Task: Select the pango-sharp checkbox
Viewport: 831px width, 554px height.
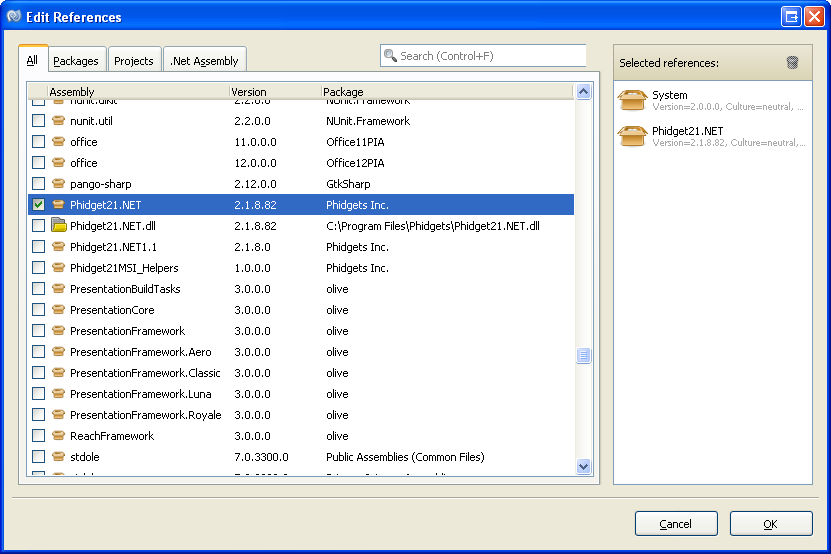Action: click(x=38, y=183)
